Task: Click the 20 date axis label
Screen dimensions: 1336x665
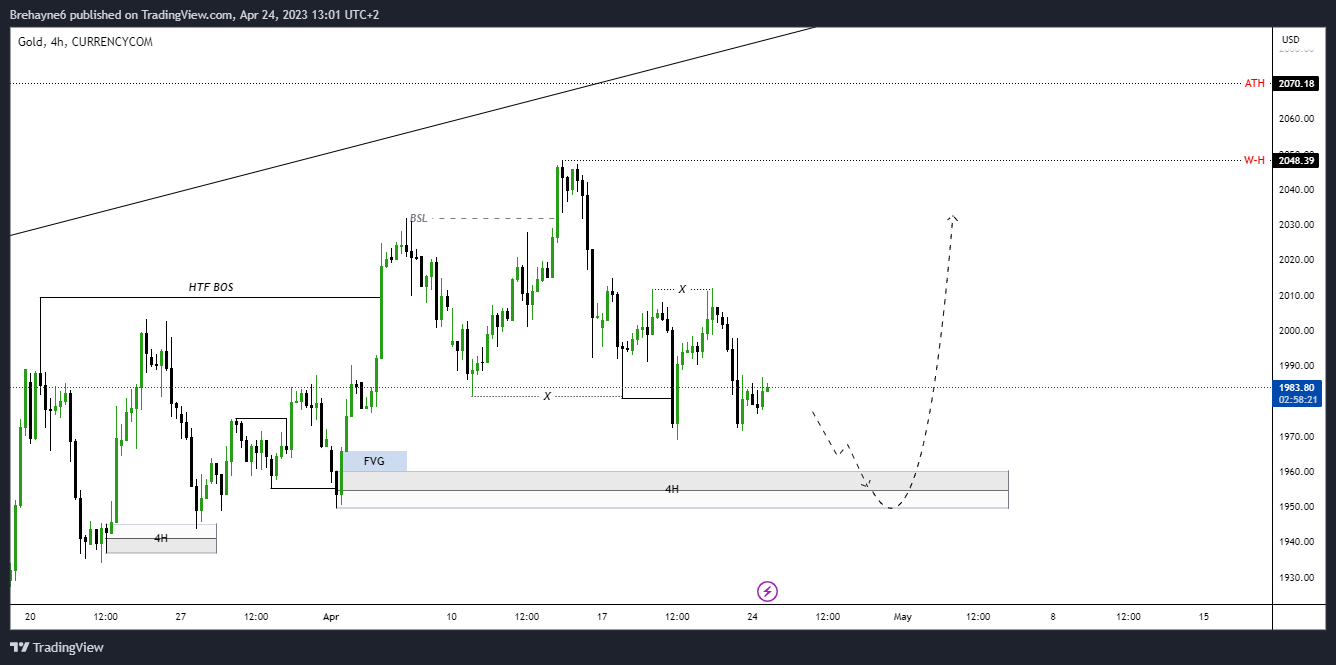Action: tap(30, 617)
